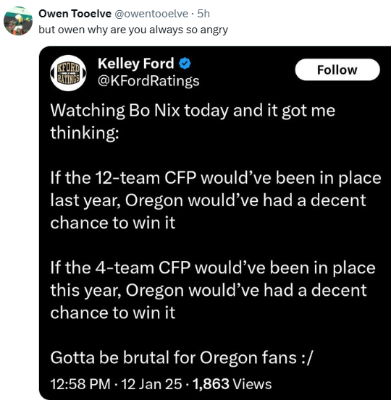
Task: Click the 5h post timestamp
Action: coord(204,13)
